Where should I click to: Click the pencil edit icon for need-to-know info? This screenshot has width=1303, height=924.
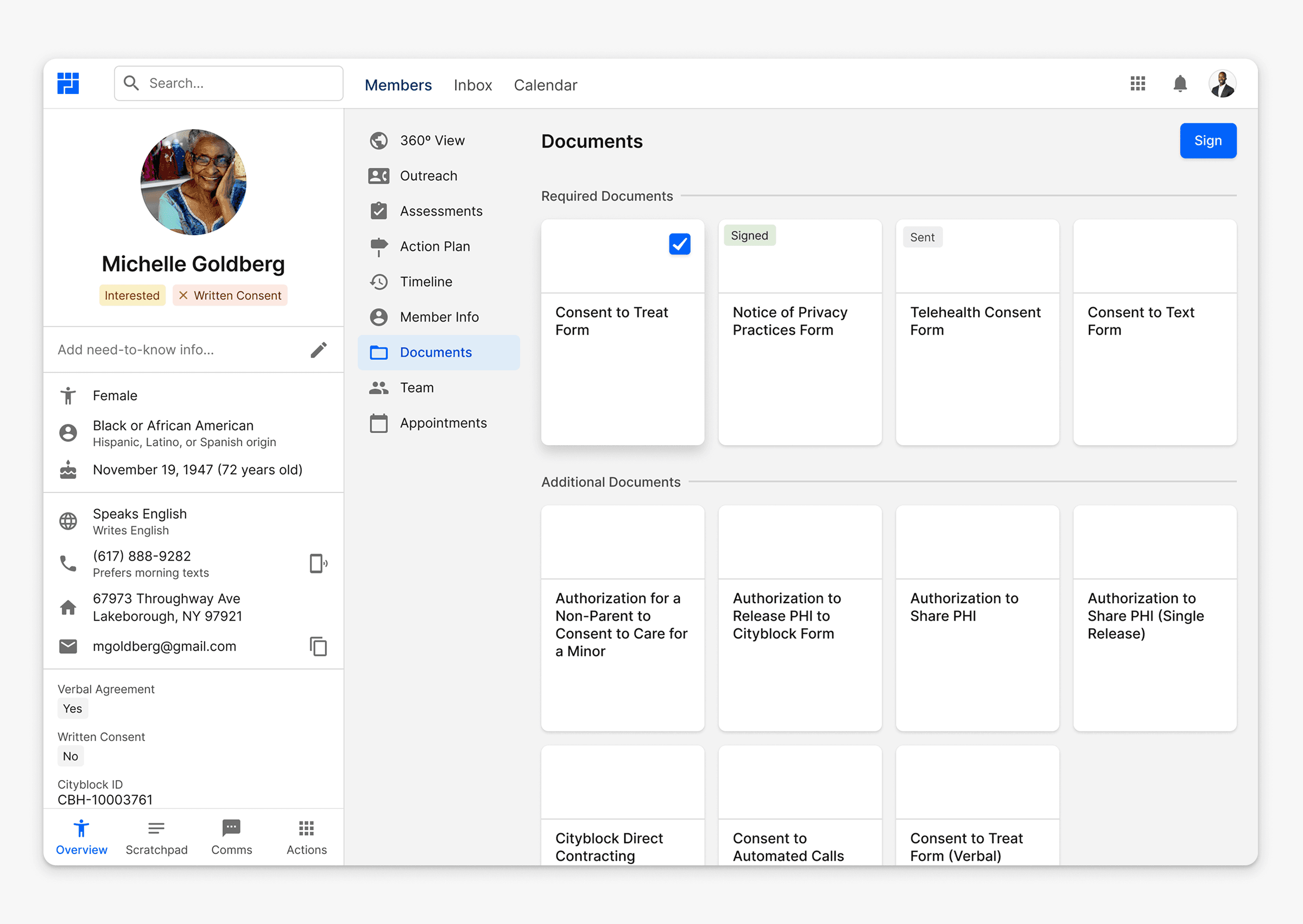pyautogui.click(x=319, y=350)
